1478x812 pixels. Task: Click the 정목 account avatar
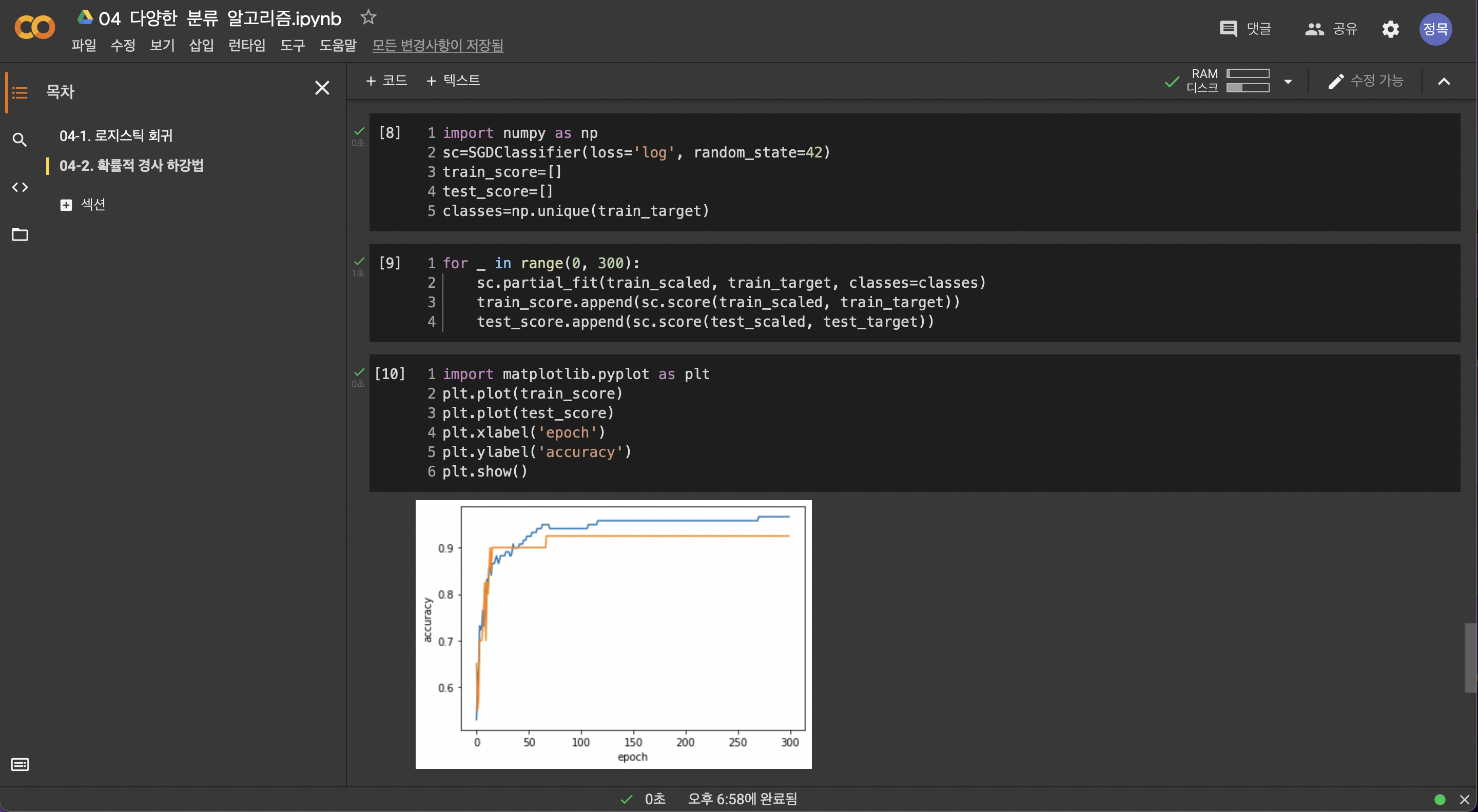point(1435,29)
